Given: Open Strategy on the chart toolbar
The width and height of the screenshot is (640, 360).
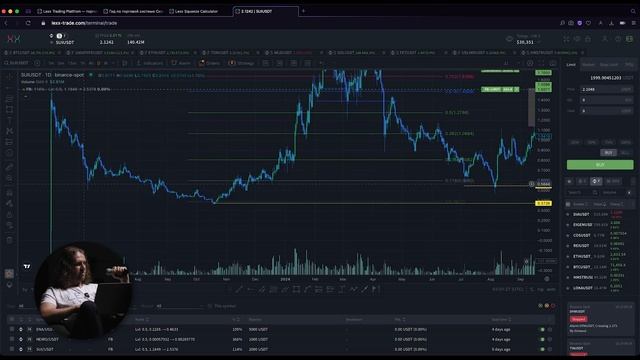Looking at the screenshot, I should [x=242, y=63].
